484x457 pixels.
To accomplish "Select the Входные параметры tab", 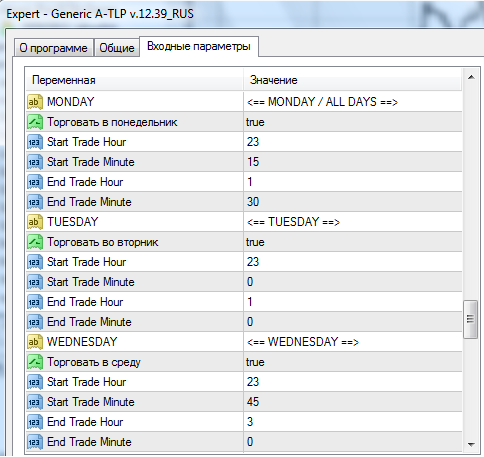I will pos(199,46).
